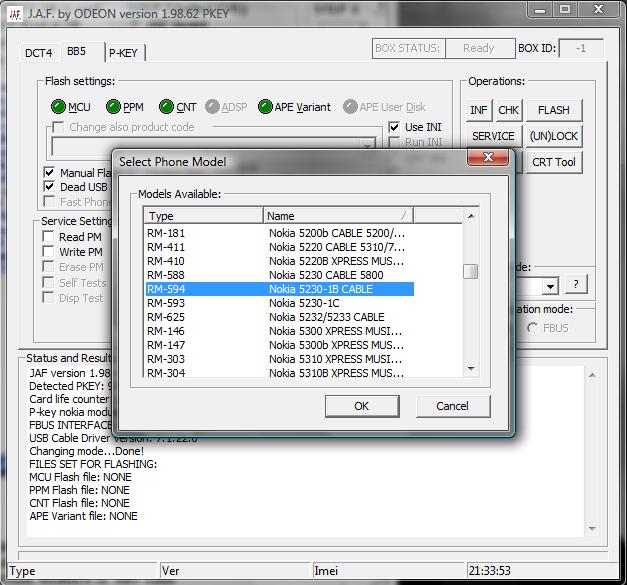This screenshot has width=627, height=585.
Task: Check the Write PM checkbox
Action: [48, 252]
